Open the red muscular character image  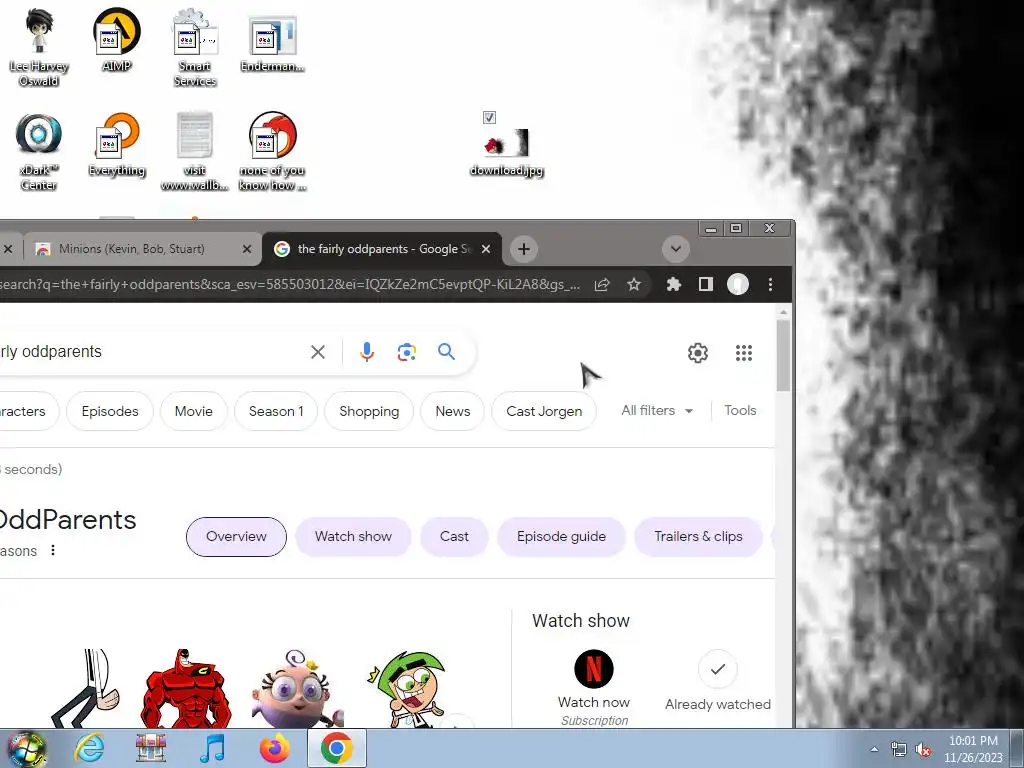point(185,688)
